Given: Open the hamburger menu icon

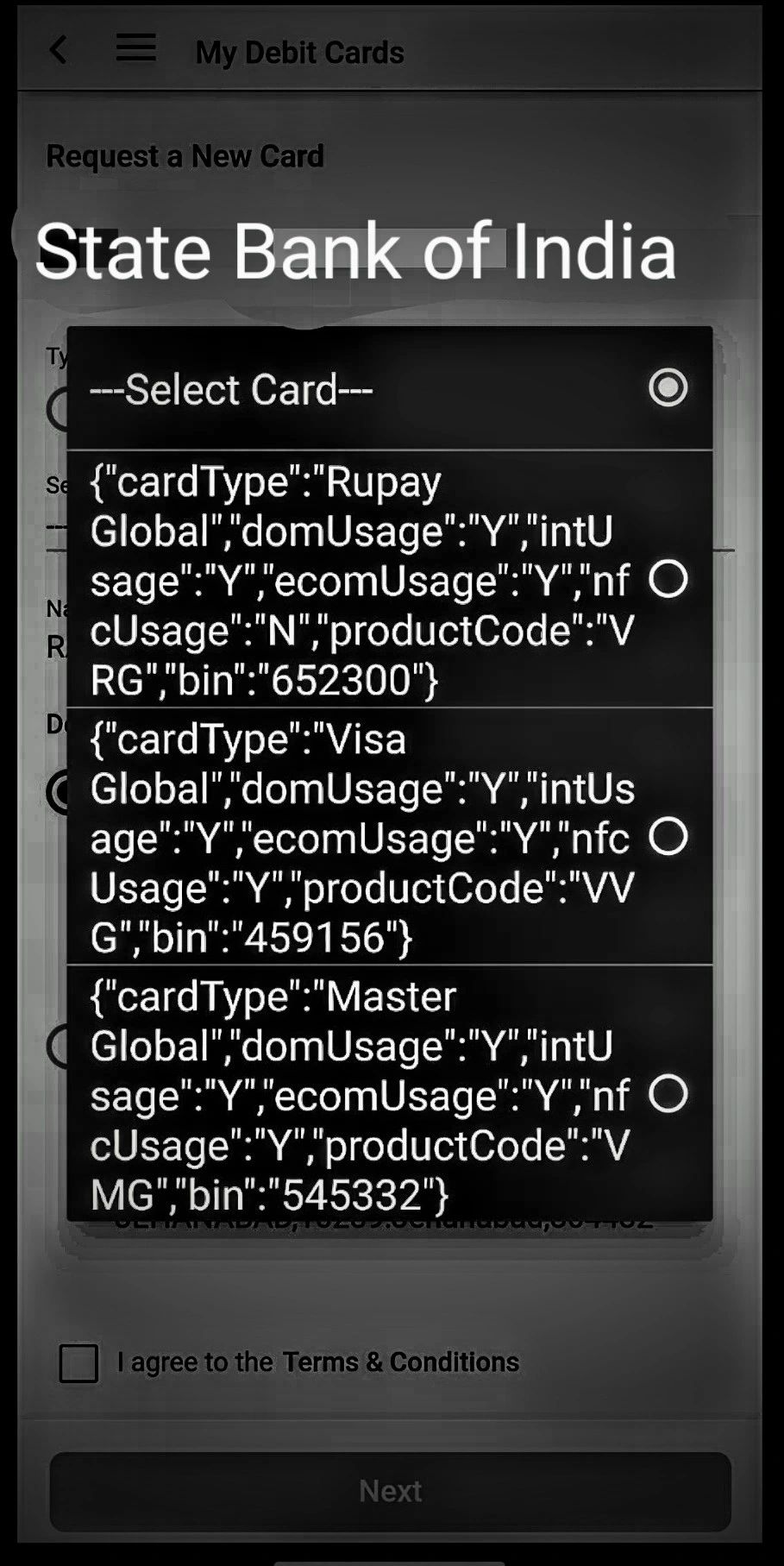Looking at the screenshot, I should [136, 48].
